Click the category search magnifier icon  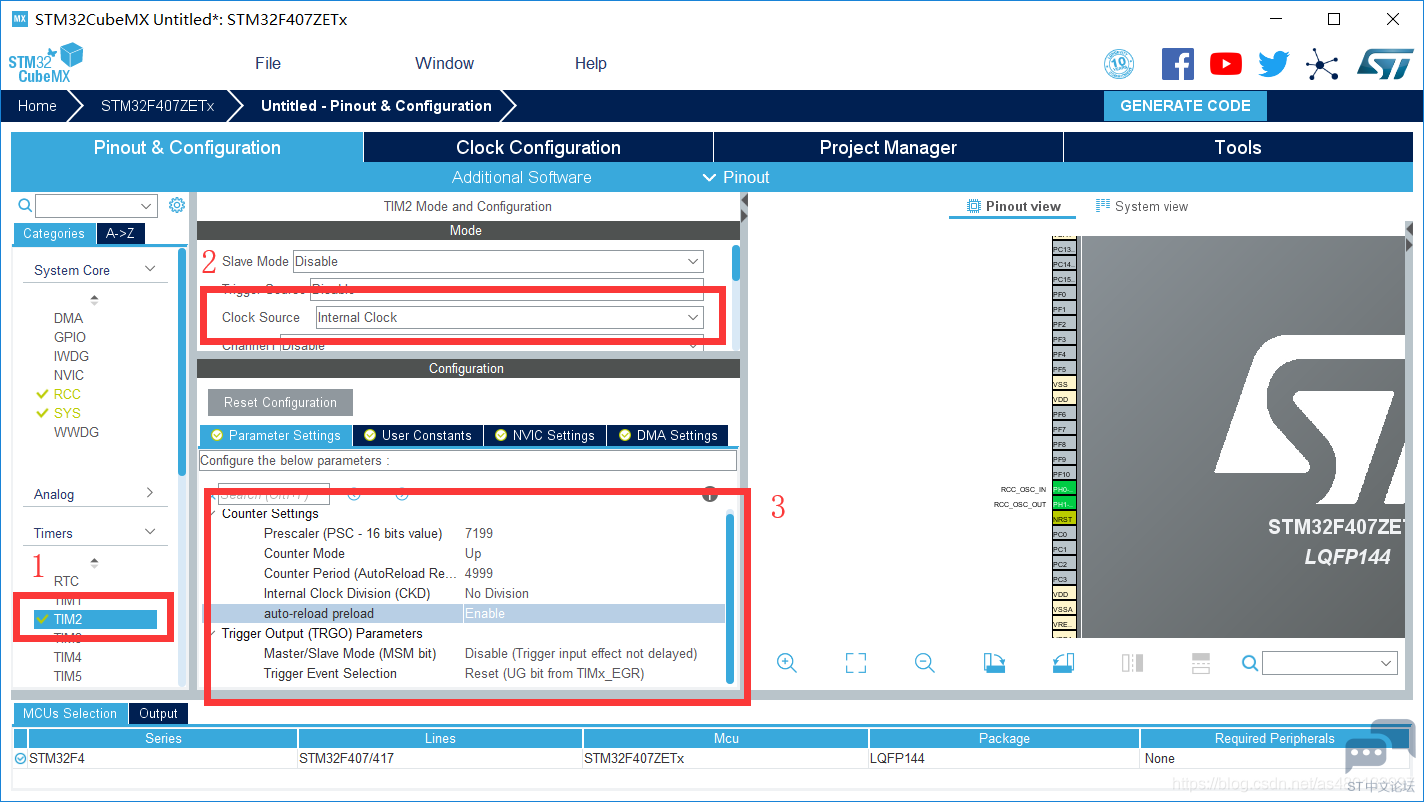tap(25, 206)
